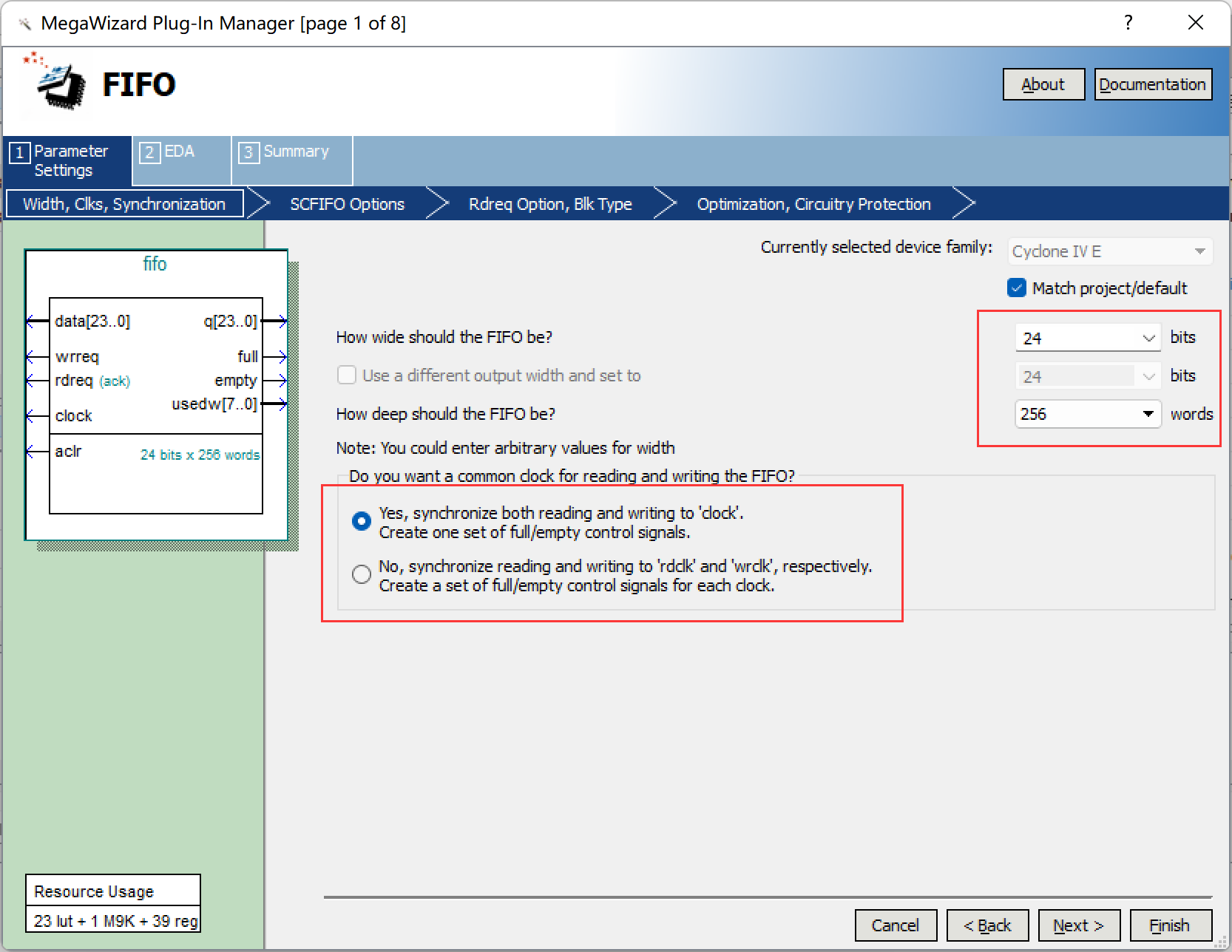Click the MegaWizard title bar wand icon
Screen dimensions: 1232x952
tap(24, 24)
